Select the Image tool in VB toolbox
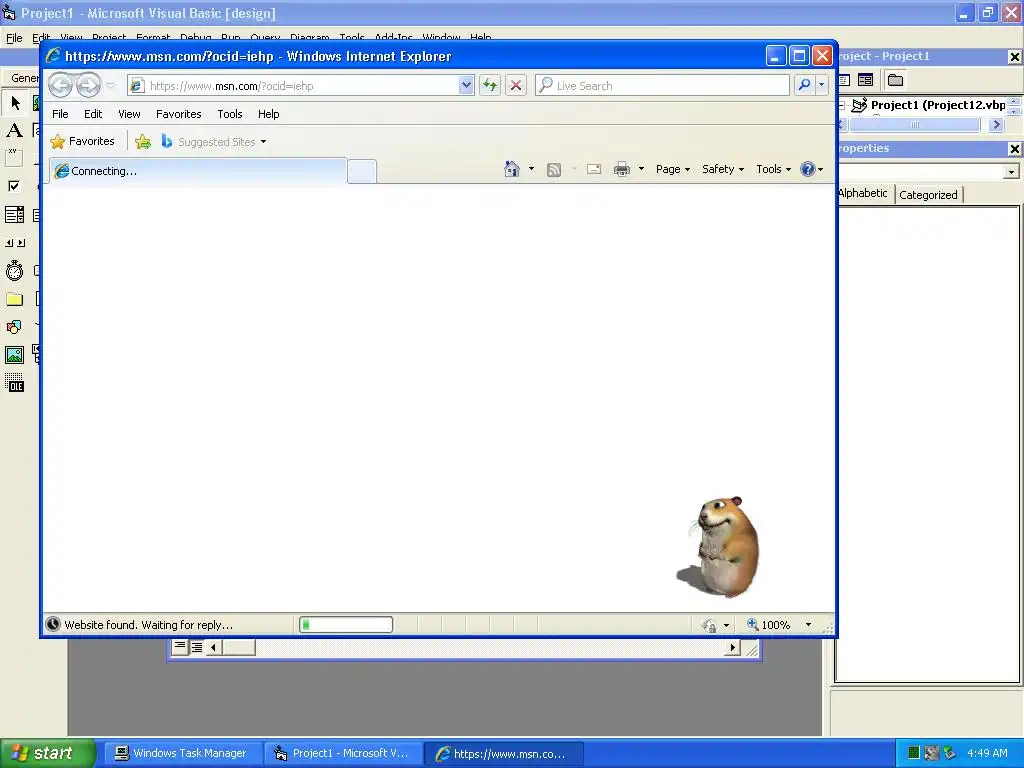The height and width of the screenshot is (768, 1024). pyautogui.click(x=14, y=355)
